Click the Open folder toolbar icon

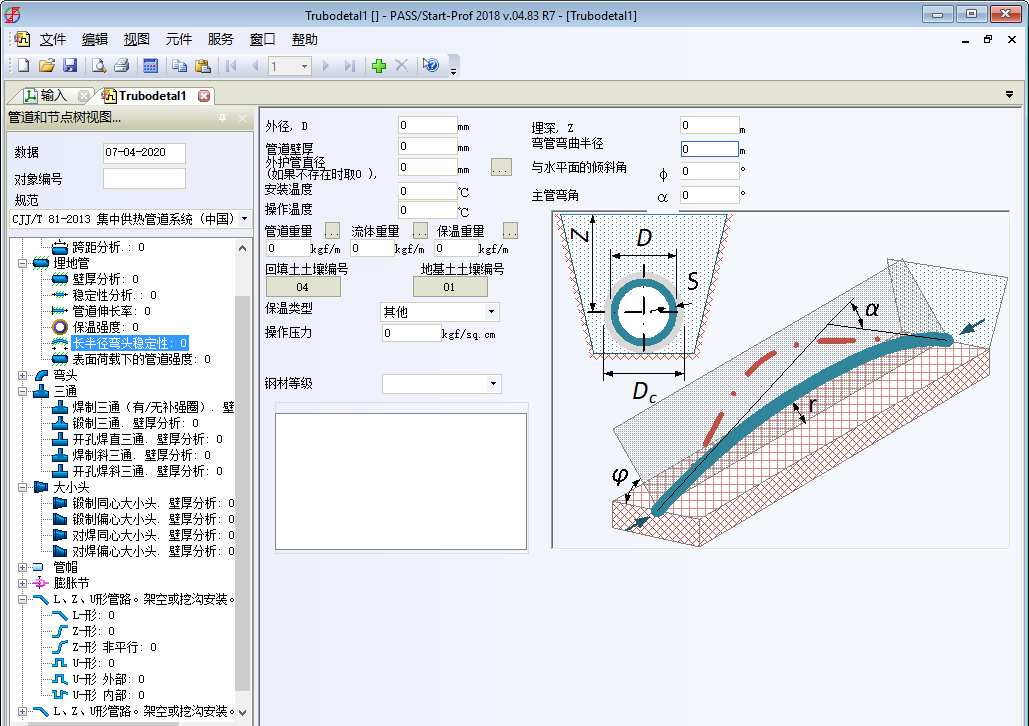(x=46, y=66)
